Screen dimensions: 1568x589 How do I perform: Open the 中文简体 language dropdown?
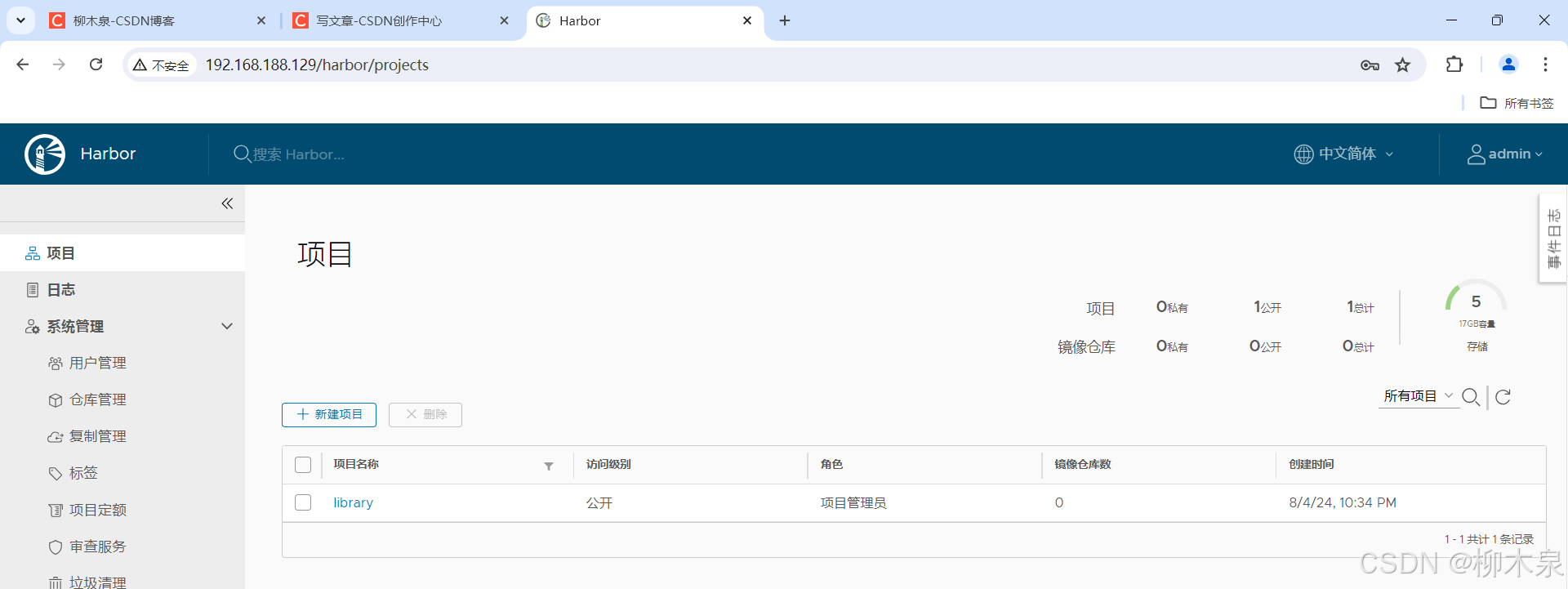click(1343, 154)
